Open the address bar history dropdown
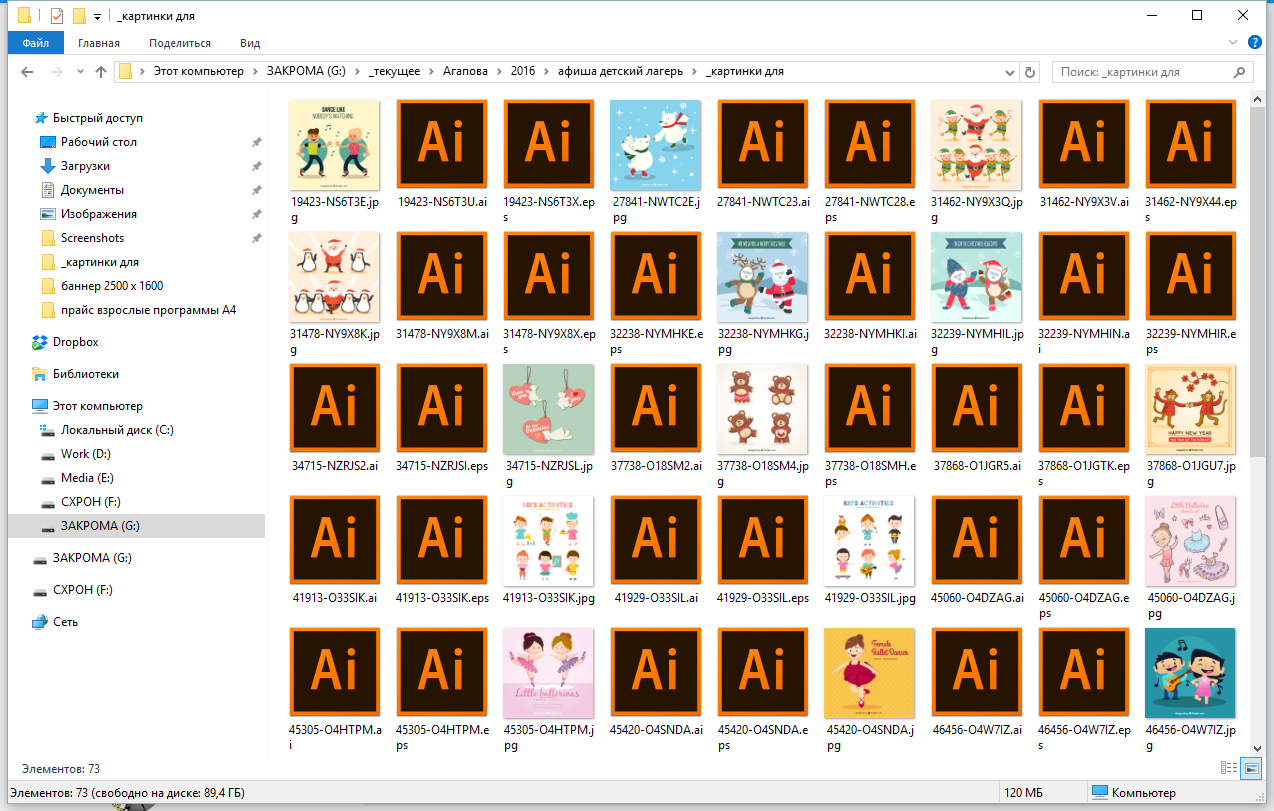 coord(1010,72)
